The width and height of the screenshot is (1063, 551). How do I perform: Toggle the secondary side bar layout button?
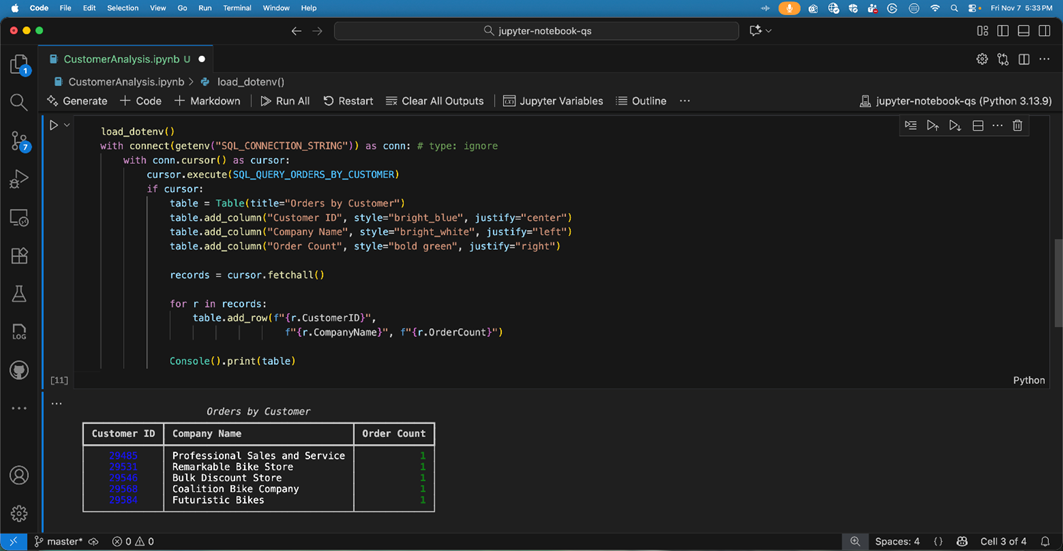click(1045, 31)
